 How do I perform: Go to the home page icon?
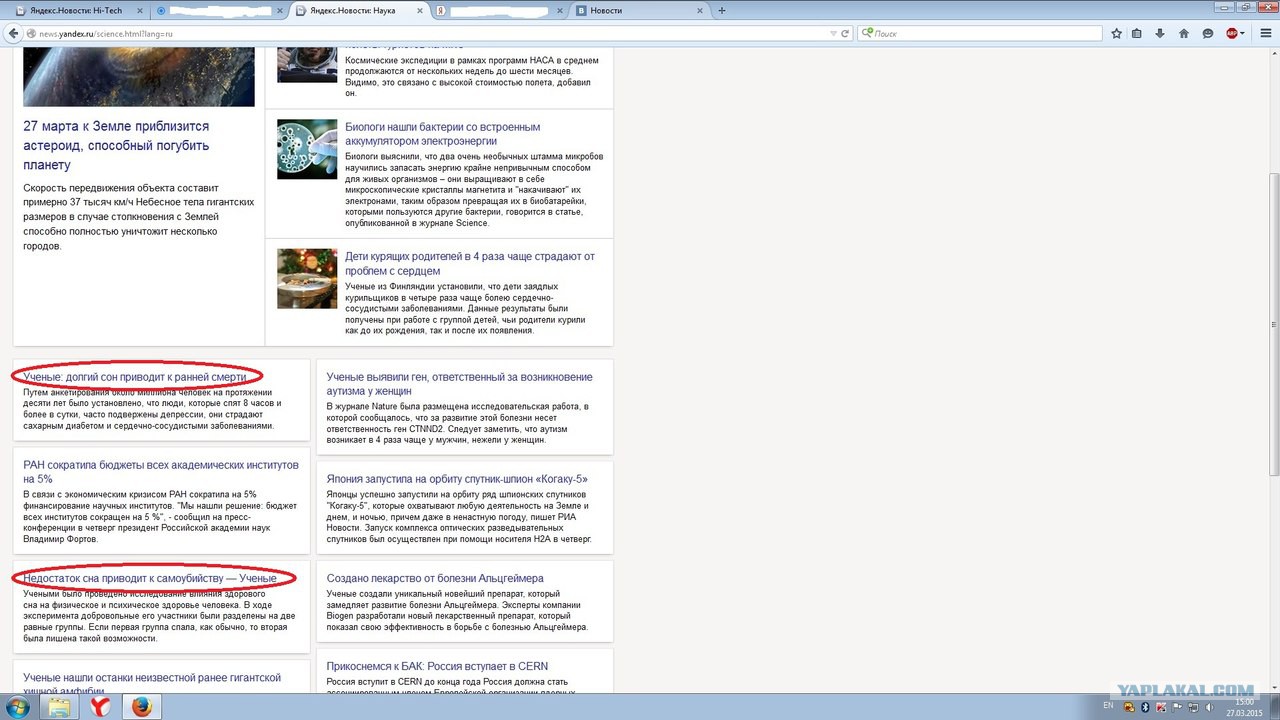(1184, 33)
